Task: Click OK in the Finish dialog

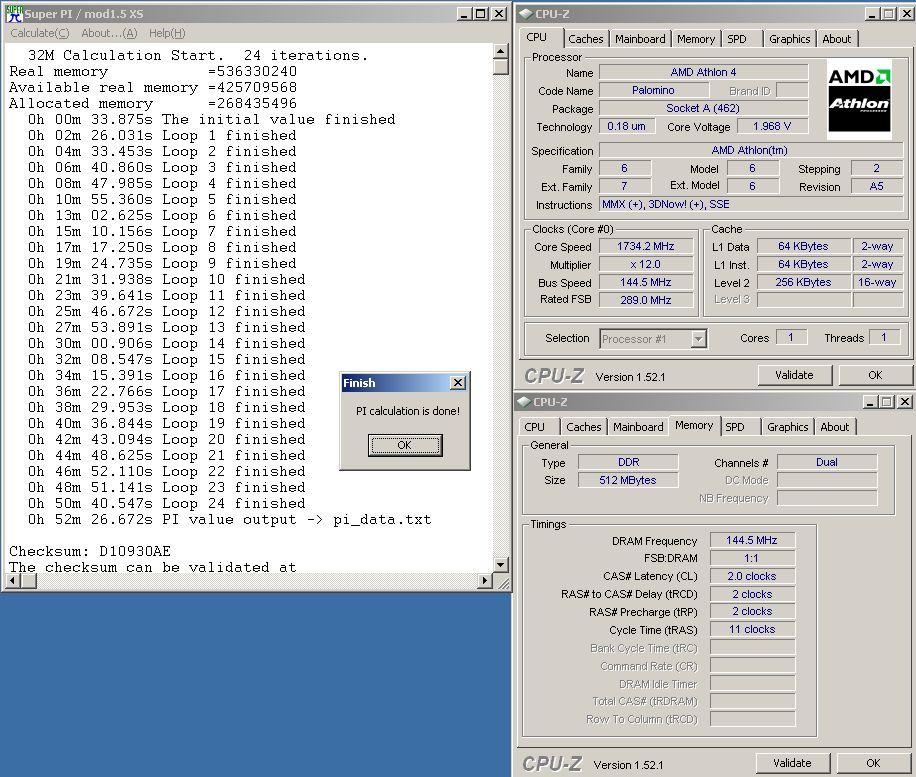Action: click(405, 445)
